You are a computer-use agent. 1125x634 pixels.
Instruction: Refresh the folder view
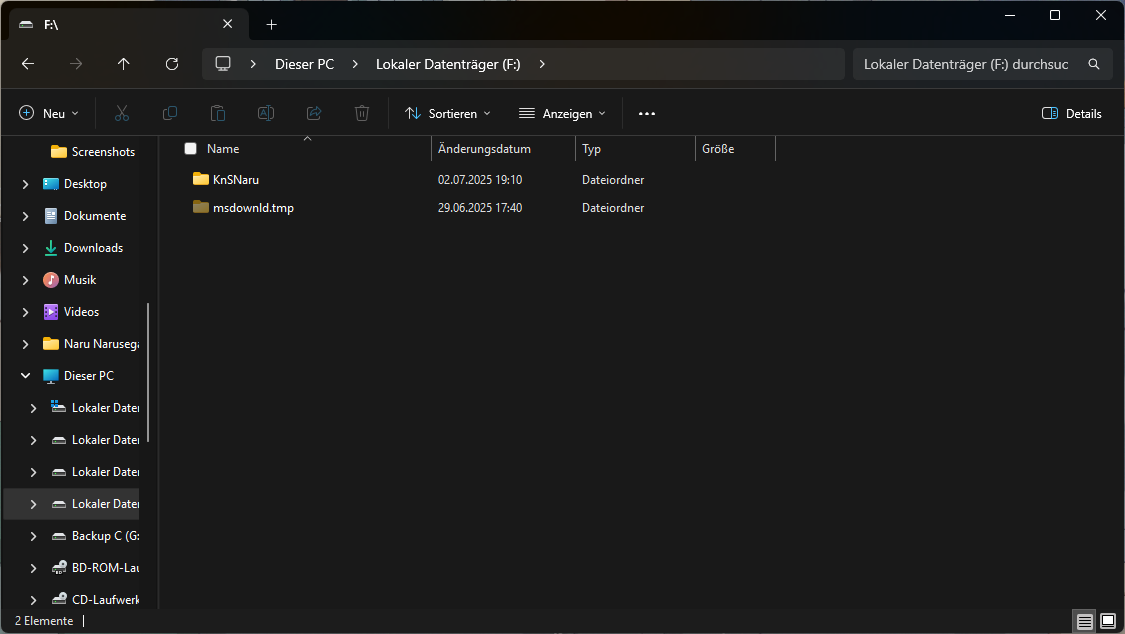(x=171, y=64)
